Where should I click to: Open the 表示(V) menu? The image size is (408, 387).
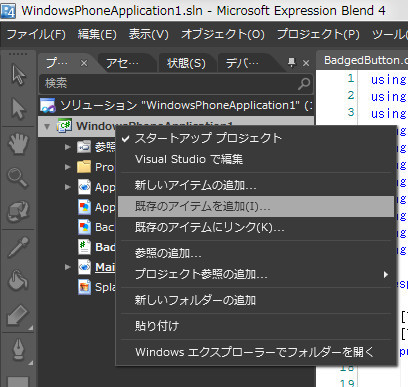(149, 34)
